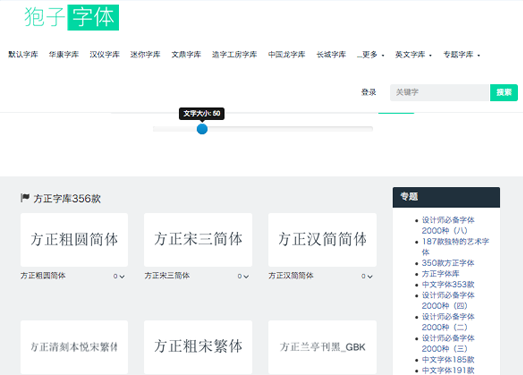Click the 方正粗圆简体 name below its card

point(43,276)
